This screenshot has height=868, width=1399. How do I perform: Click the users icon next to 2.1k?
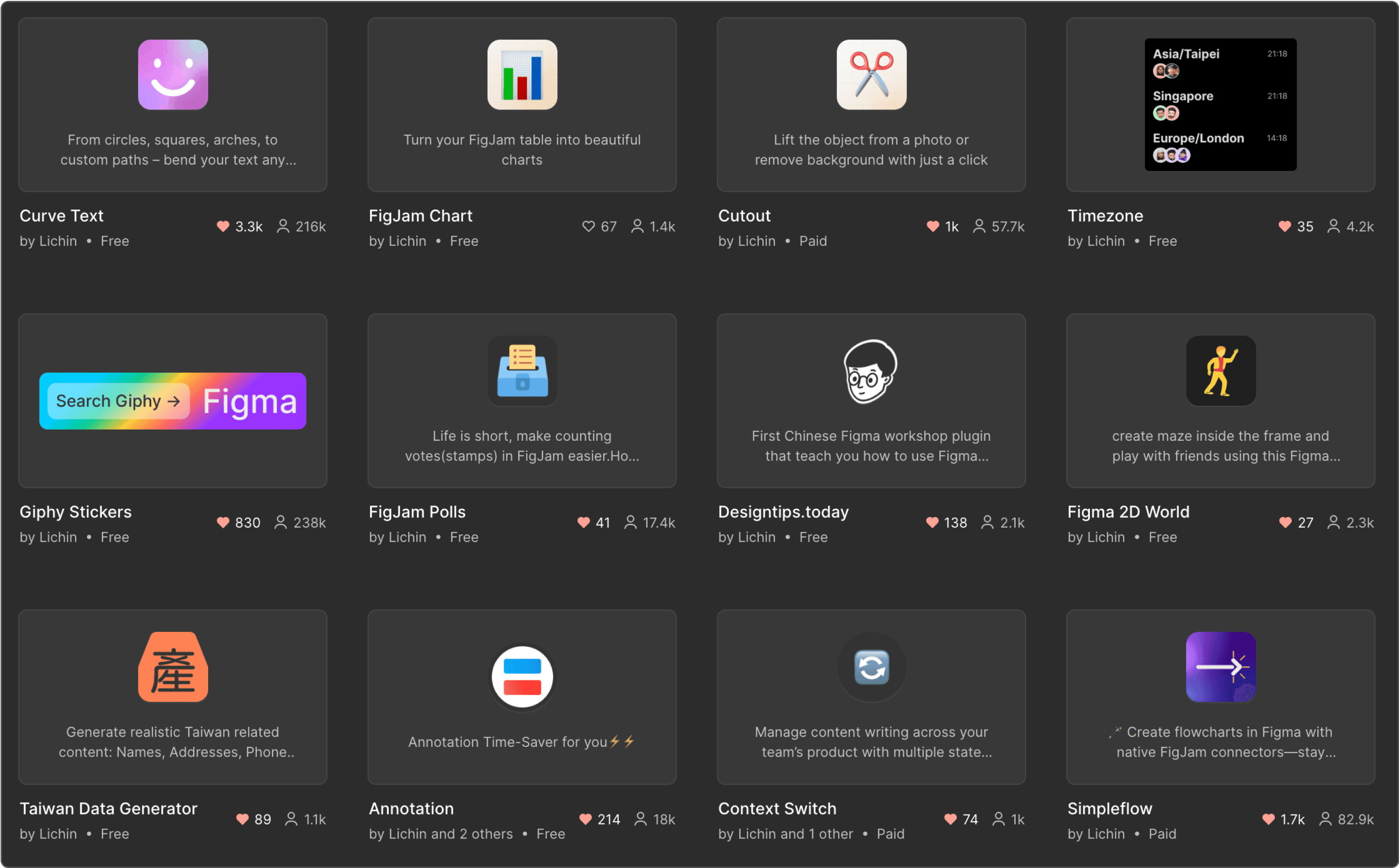[x=987, y=522]
